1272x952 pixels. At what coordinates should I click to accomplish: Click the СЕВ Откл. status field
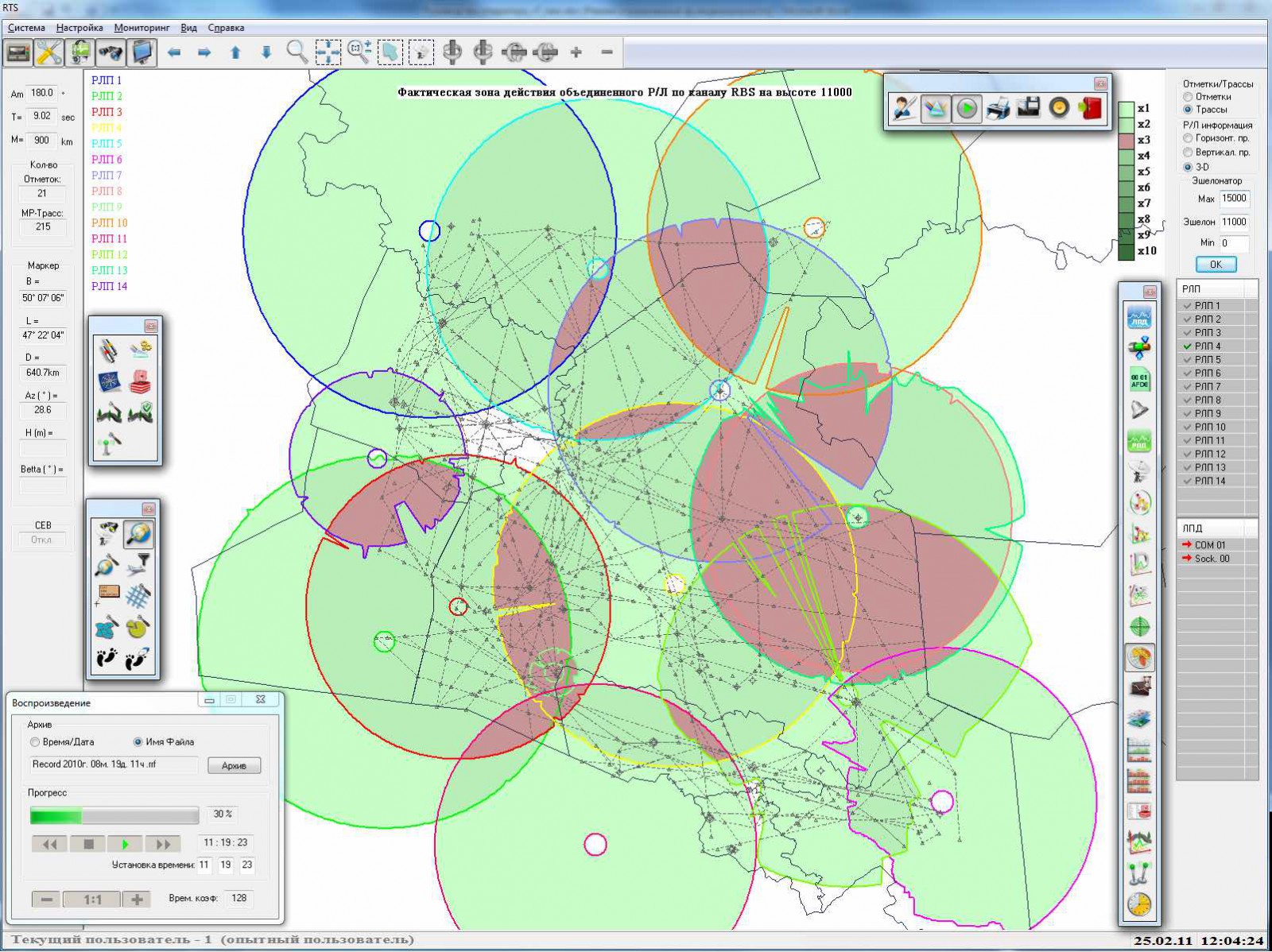click(x=42, y=540)
